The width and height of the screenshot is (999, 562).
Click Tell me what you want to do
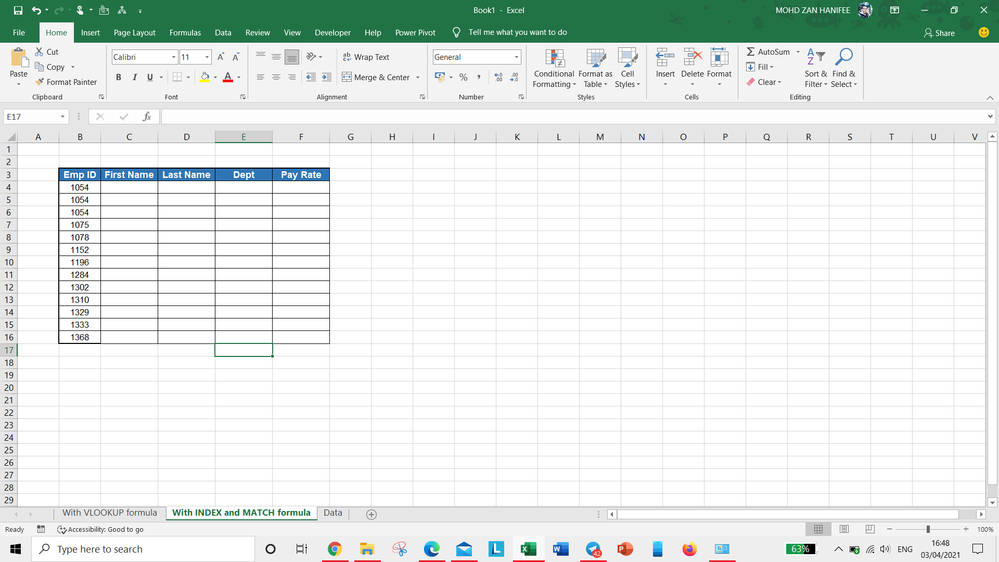[517, 32]
